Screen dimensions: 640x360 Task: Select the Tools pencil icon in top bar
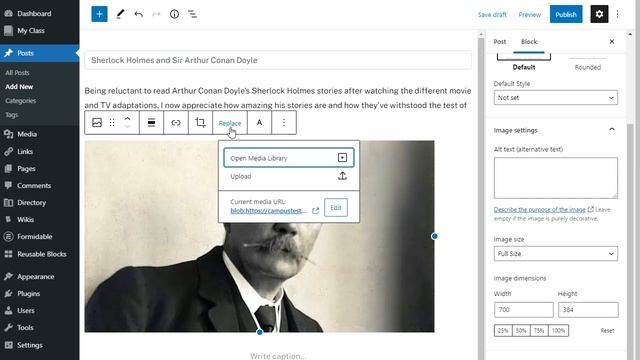click(x=120, y=14)
